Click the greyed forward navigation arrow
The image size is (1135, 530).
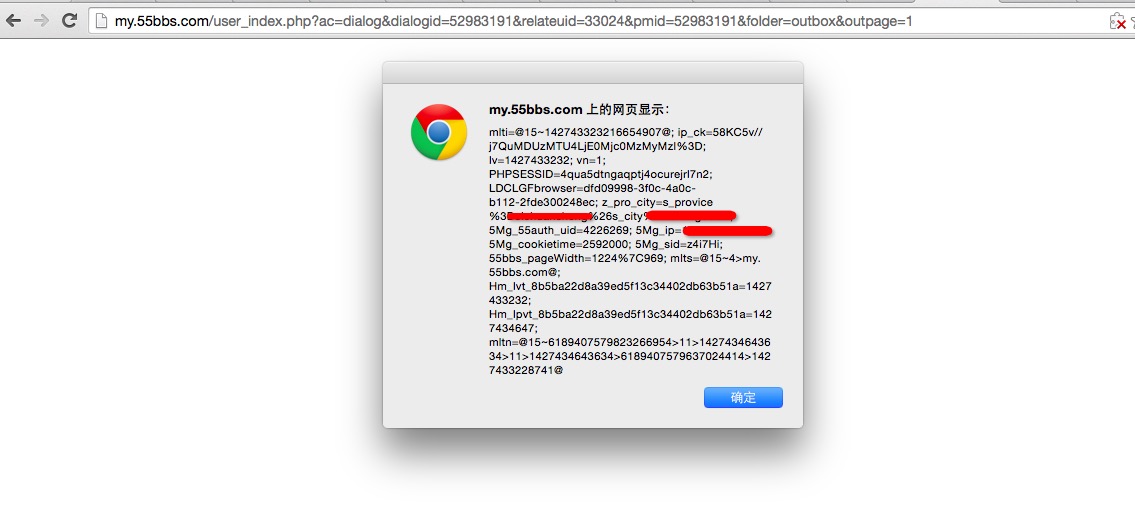click(41, 21)
